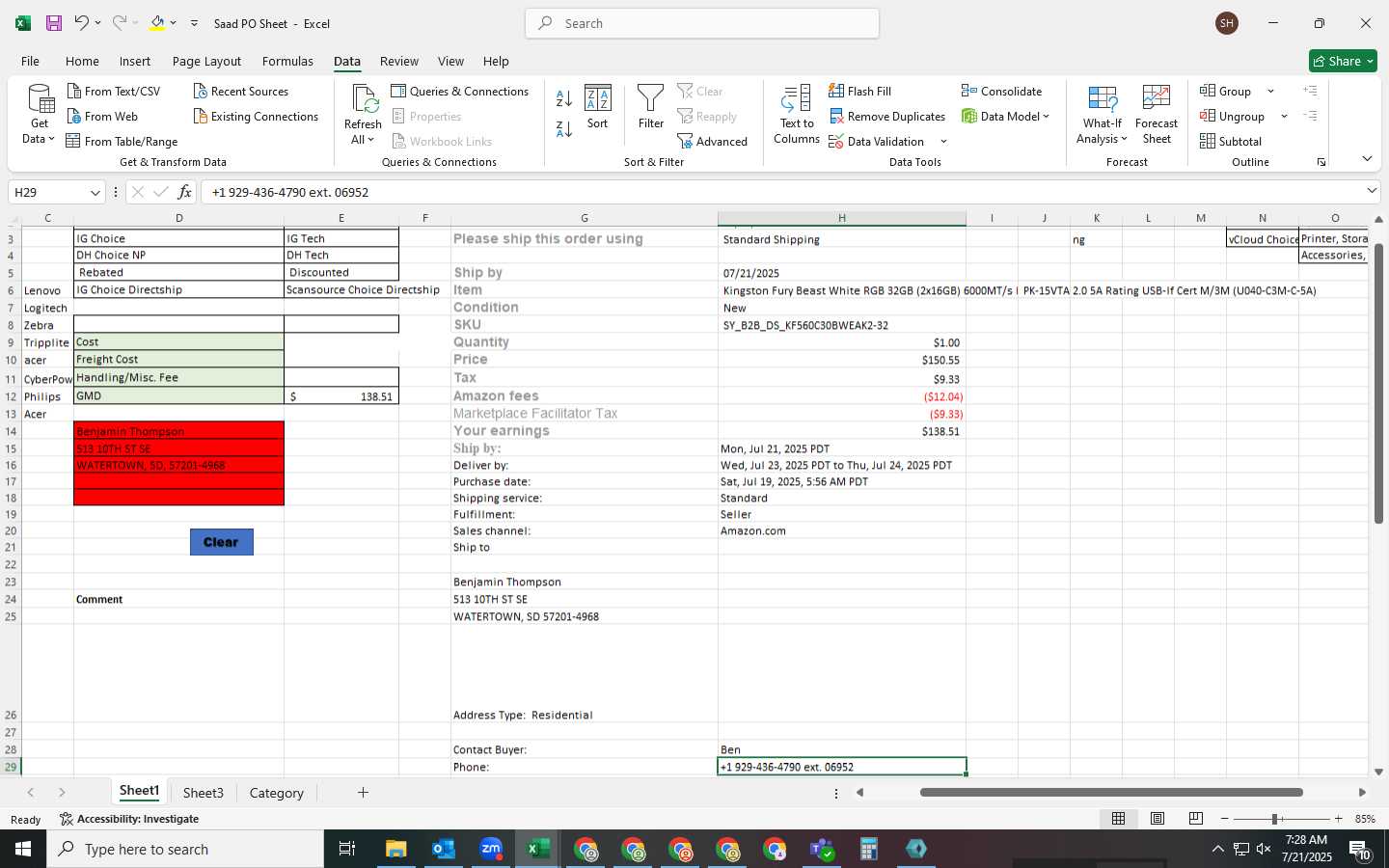Click the Get Data icon

(41, 114)
